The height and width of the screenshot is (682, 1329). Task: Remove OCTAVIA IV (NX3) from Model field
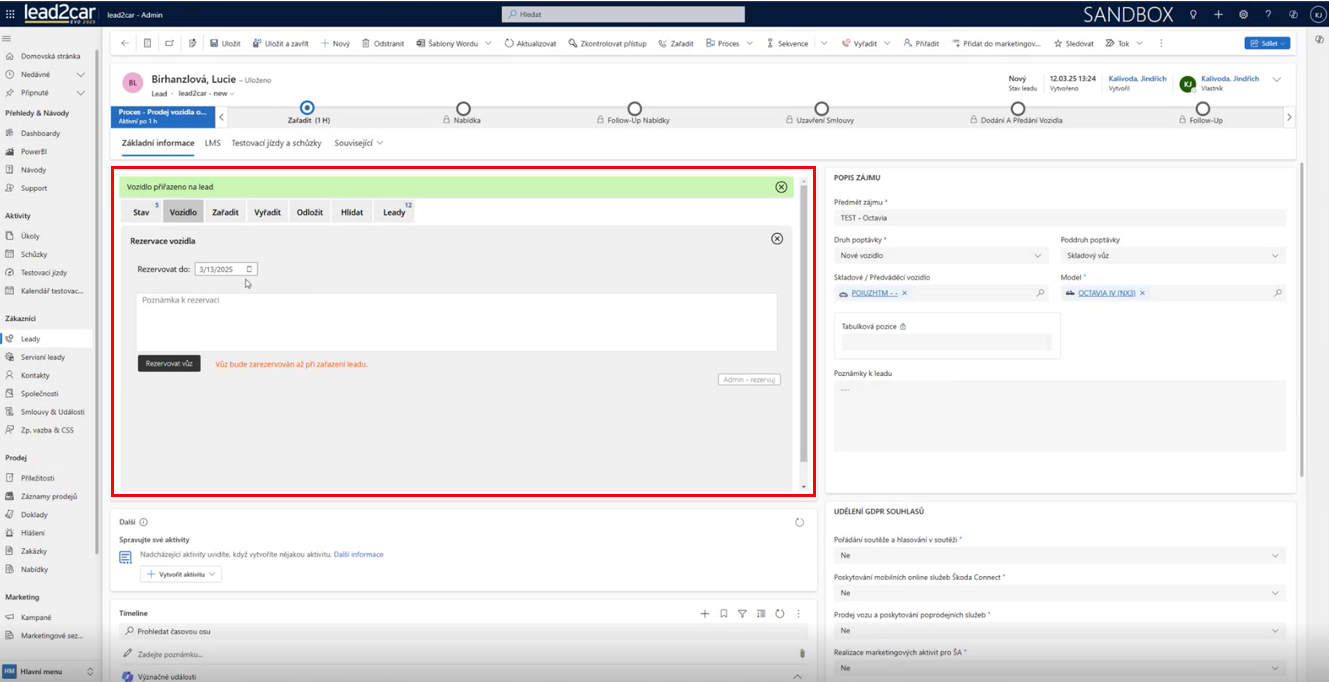1142,293
